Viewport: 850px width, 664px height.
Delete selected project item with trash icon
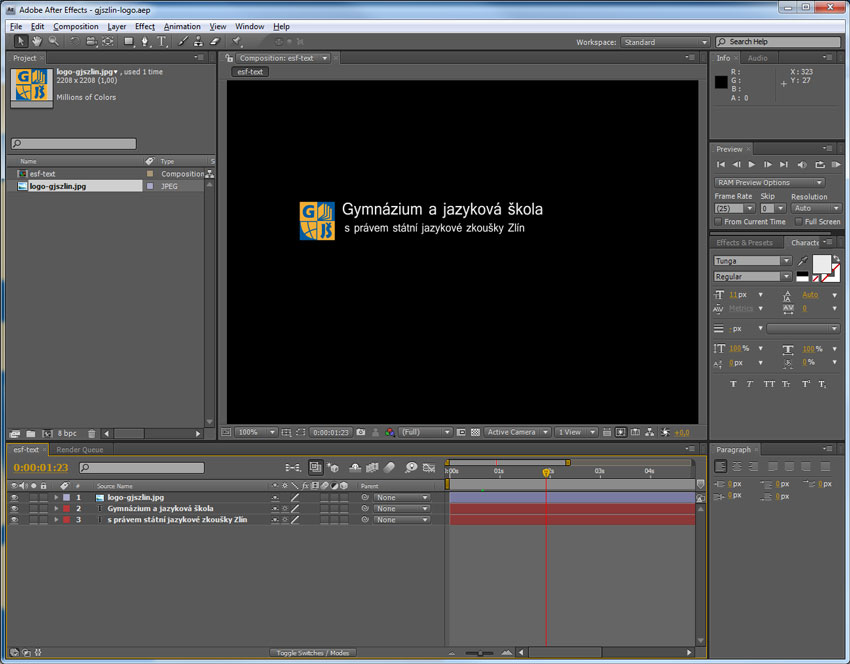point(92,434)
